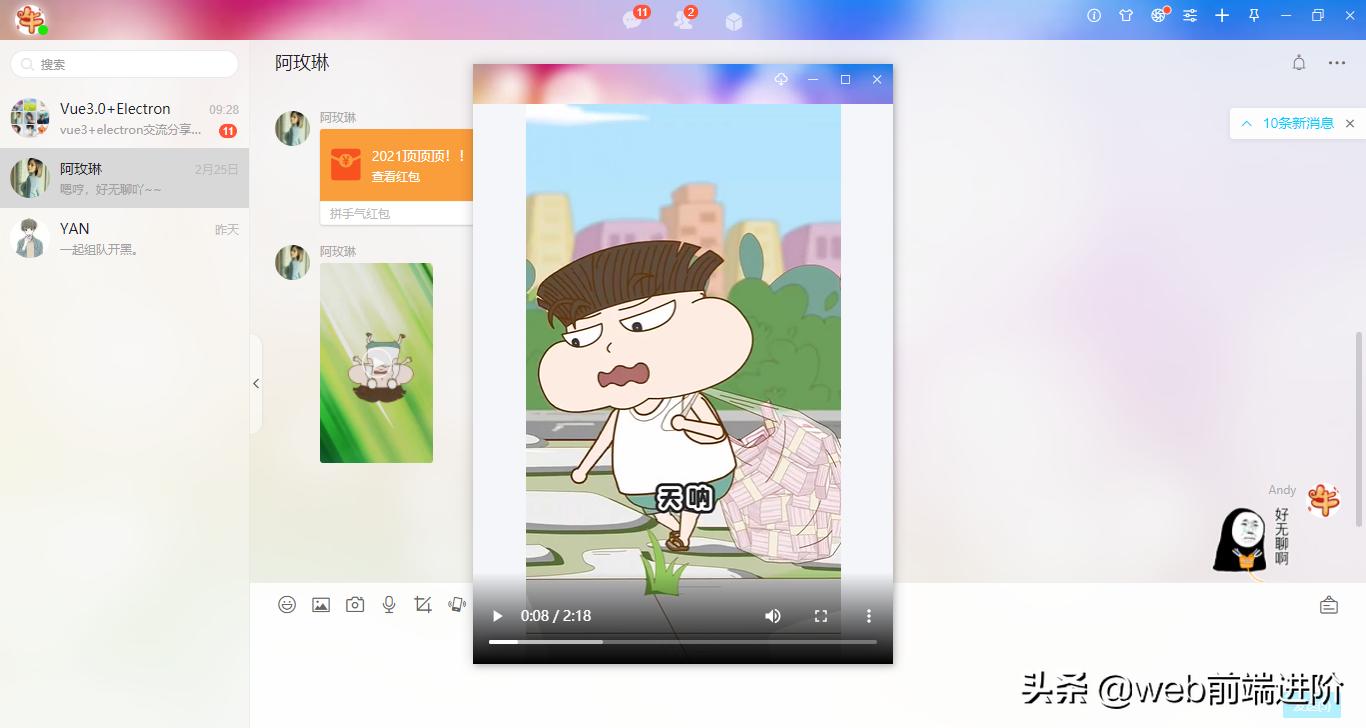This screenshot has width=1366, height=728.
Task: Open the red packet via 查看红包
Action: [395, 177]
